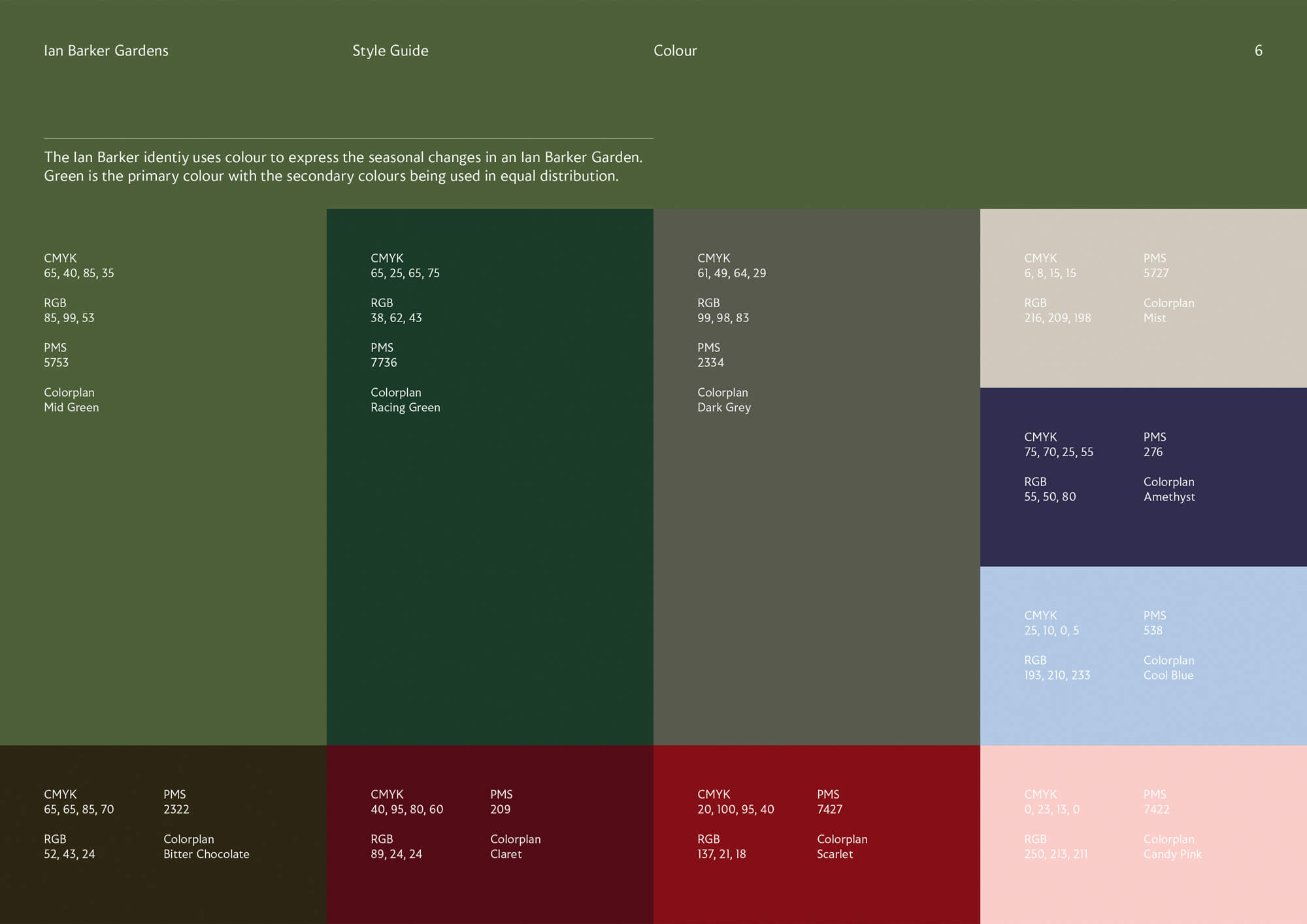Click the Cool Blue colour swatch
1307x924 pixels.
pyautogui.click(x=1144, y=712)
